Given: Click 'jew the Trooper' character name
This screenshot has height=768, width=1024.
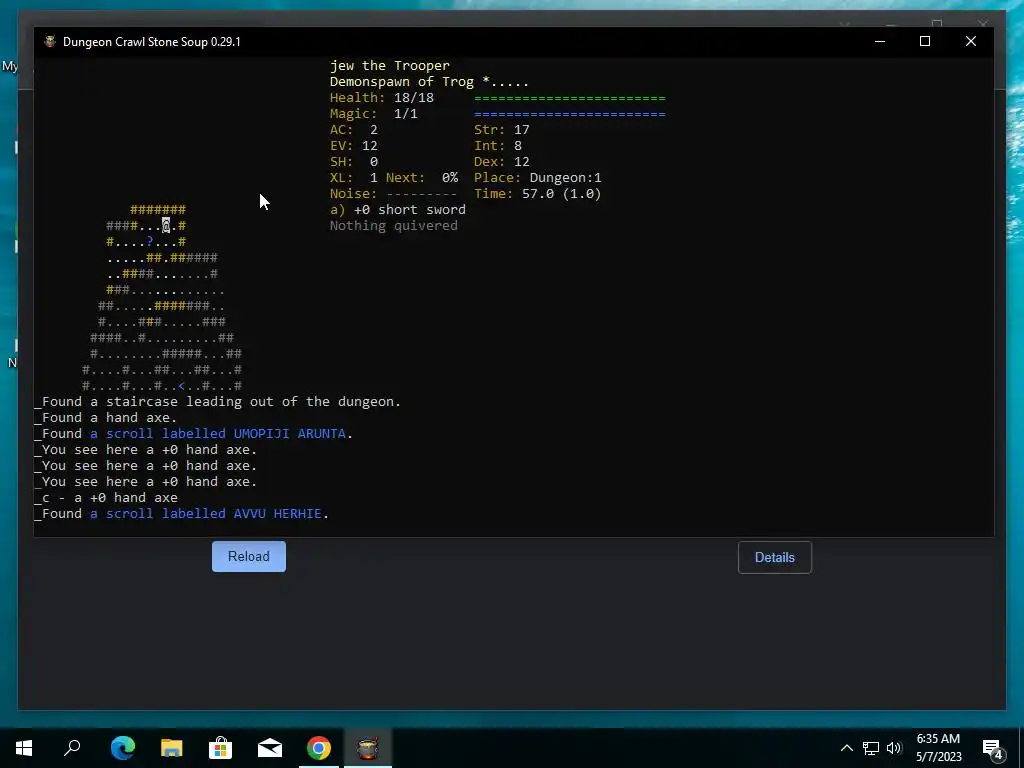Looking at the screenshot, I should pyautogui.click(x=390, y=65).
